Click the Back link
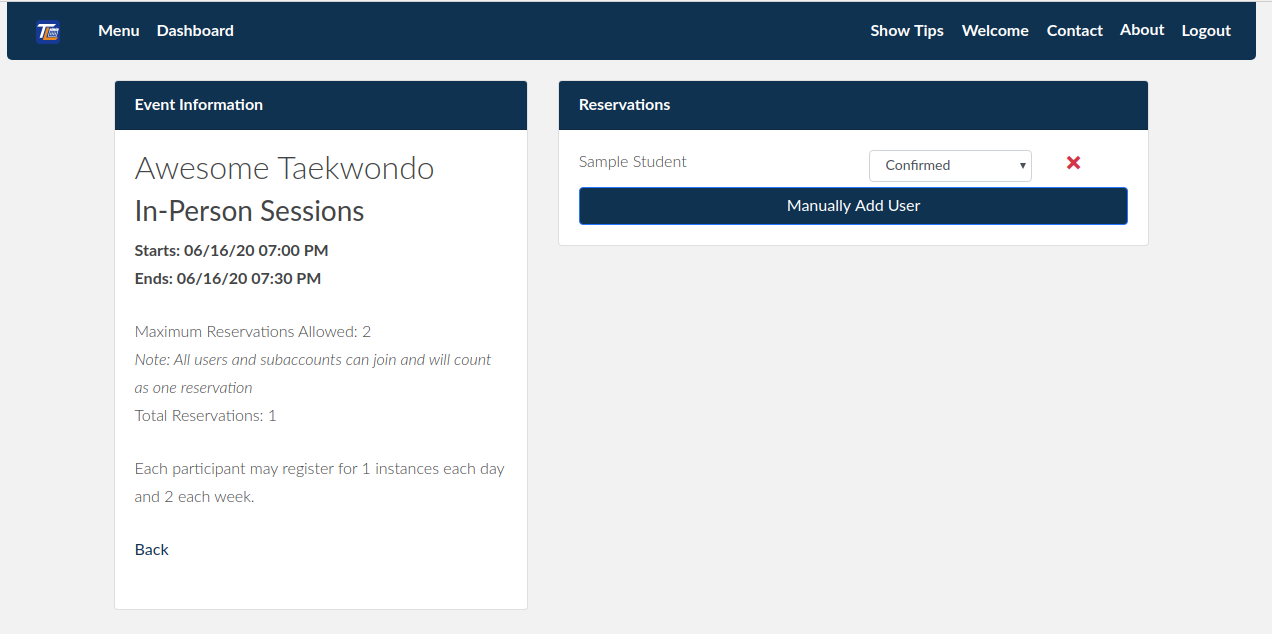Screen dimensions: 1272x634 tap(151, 549)
